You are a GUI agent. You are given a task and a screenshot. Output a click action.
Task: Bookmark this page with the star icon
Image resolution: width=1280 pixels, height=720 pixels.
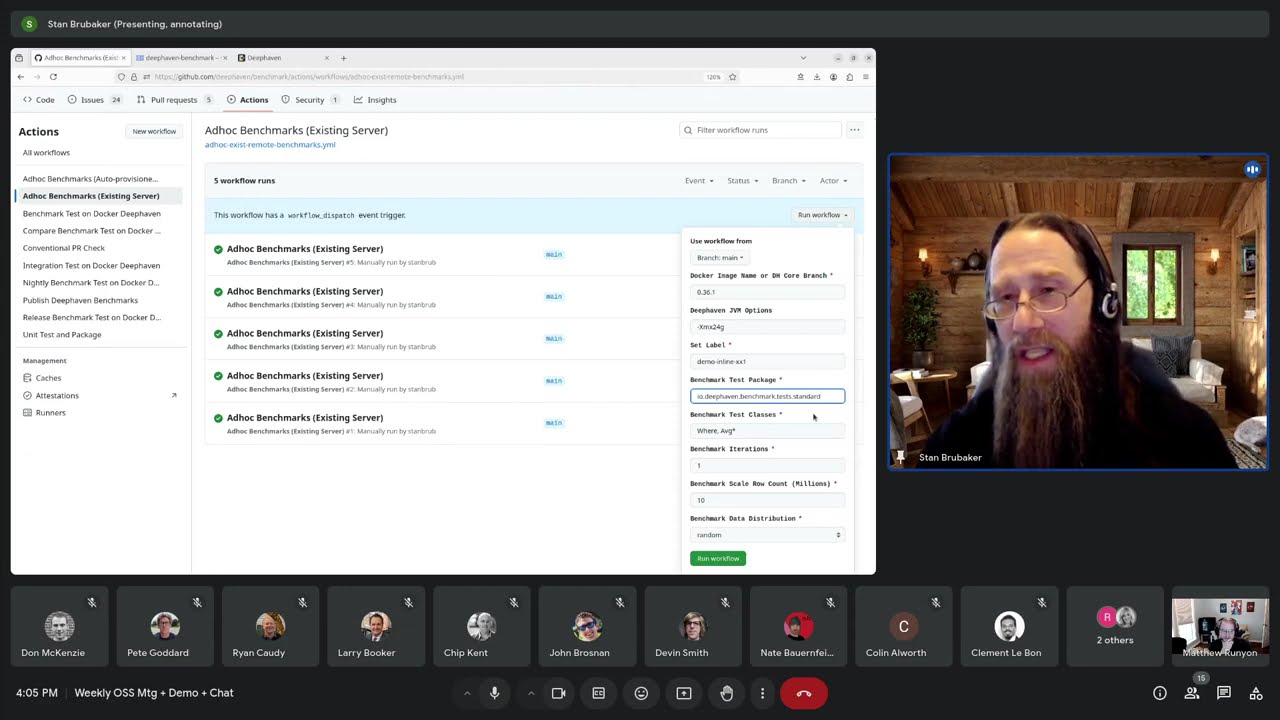pos(733,77)
